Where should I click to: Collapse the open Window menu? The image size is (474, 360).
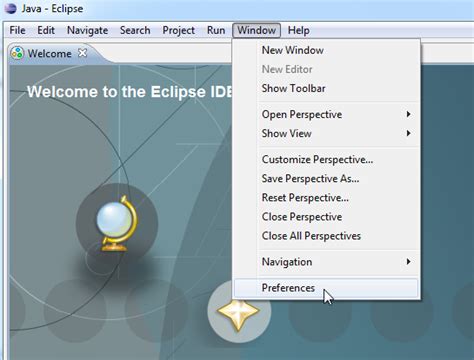[x=256, y=30]
